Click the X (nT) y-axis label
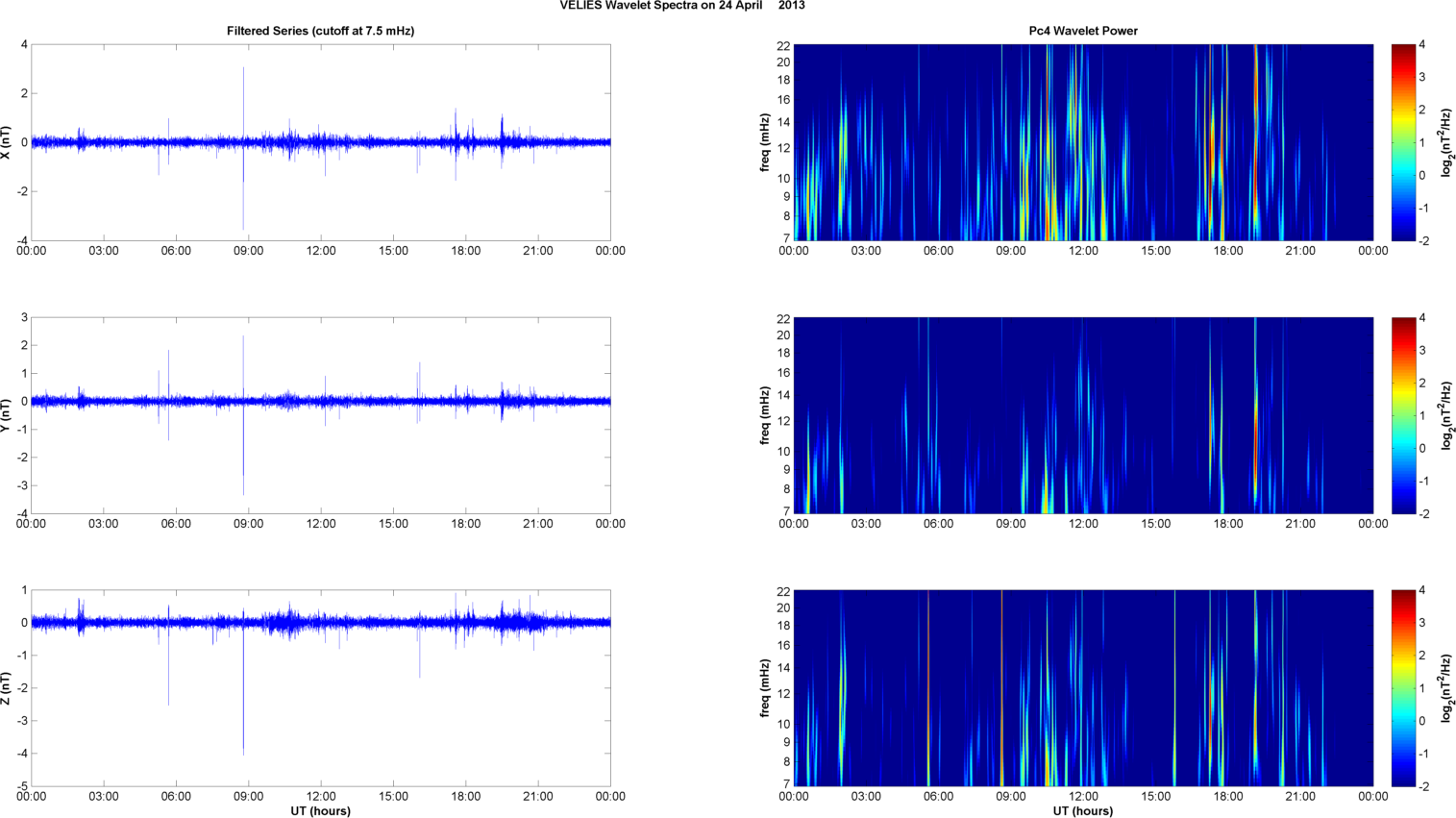1456x818 pixels. [8, 142]
